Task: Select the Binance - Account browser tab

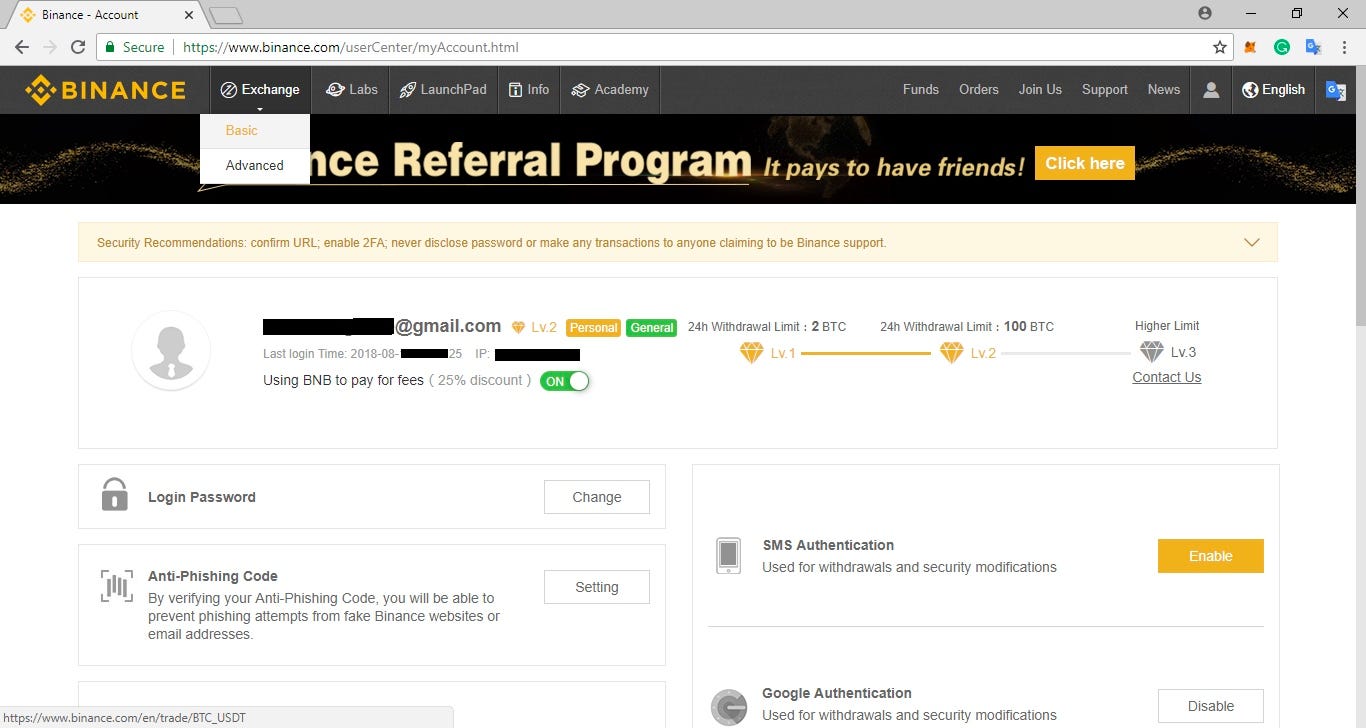Action: [105, 15]
